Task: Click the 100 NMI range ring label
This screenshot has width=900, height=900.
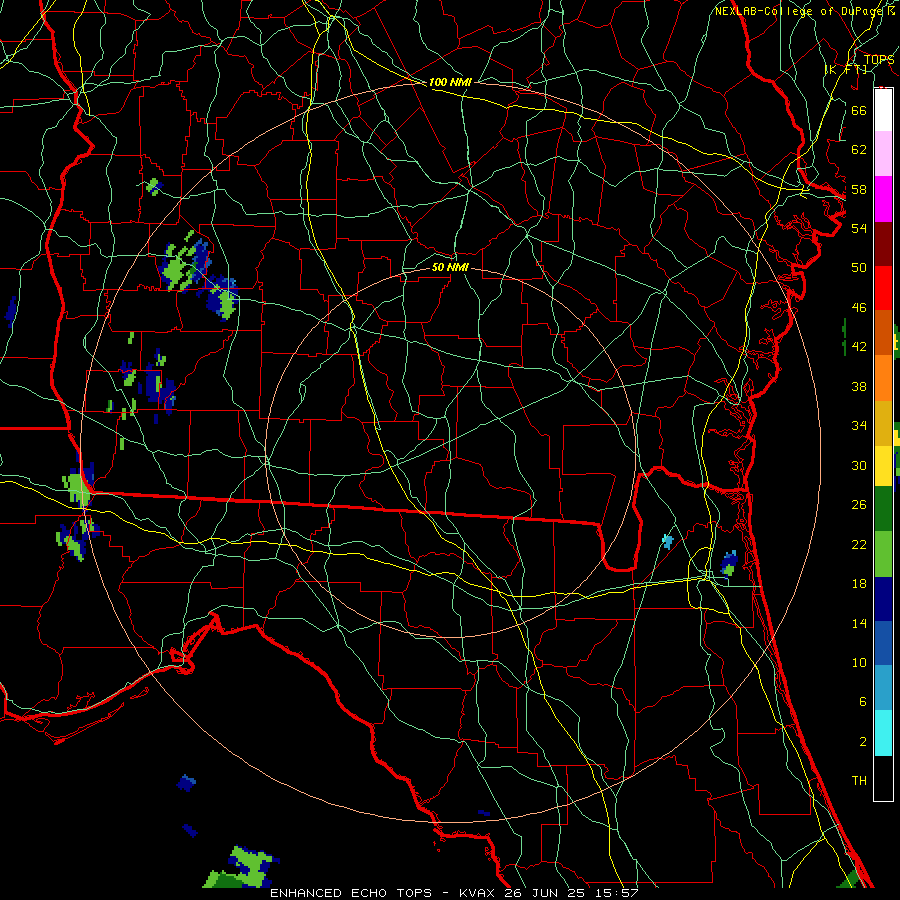Action: tap(450, 82)
